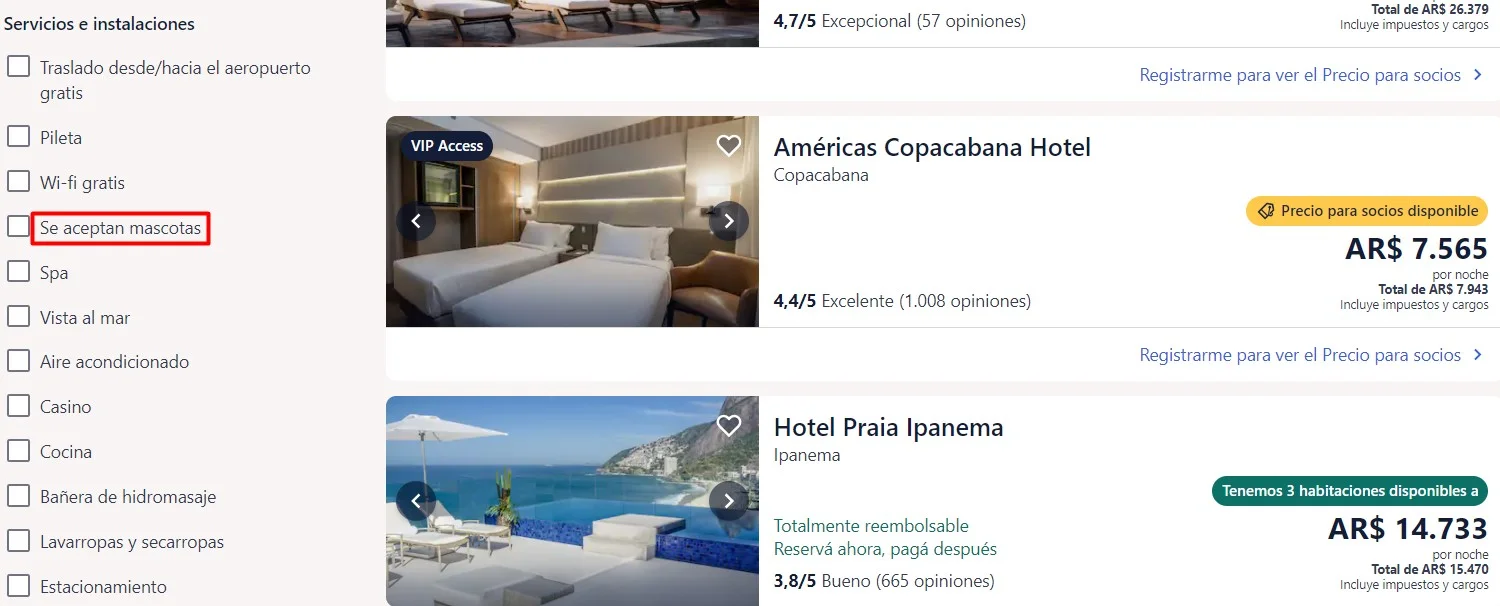Toggle the Vista al mar filter
The height and width of the screenshot is (606, 1500).
click(18, 317)
